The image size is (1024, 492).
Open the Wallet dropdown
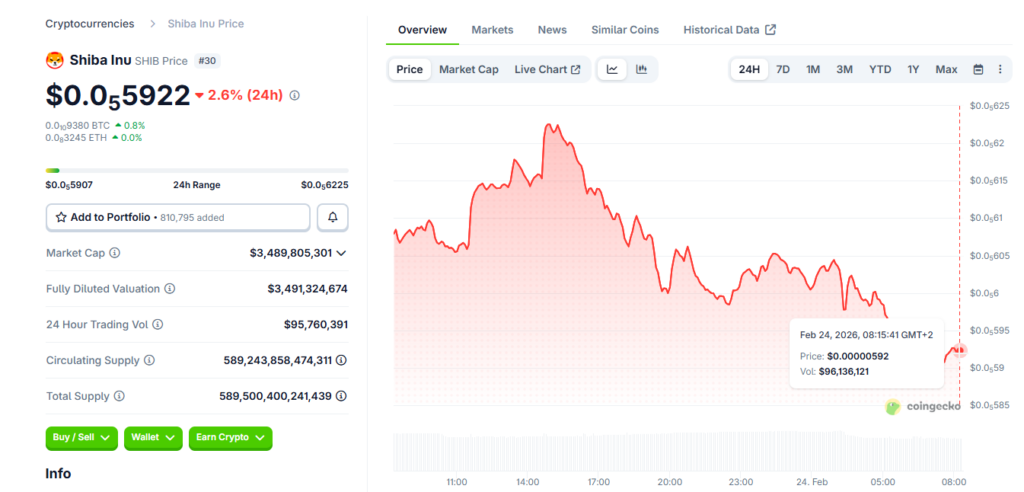[153, 438]
